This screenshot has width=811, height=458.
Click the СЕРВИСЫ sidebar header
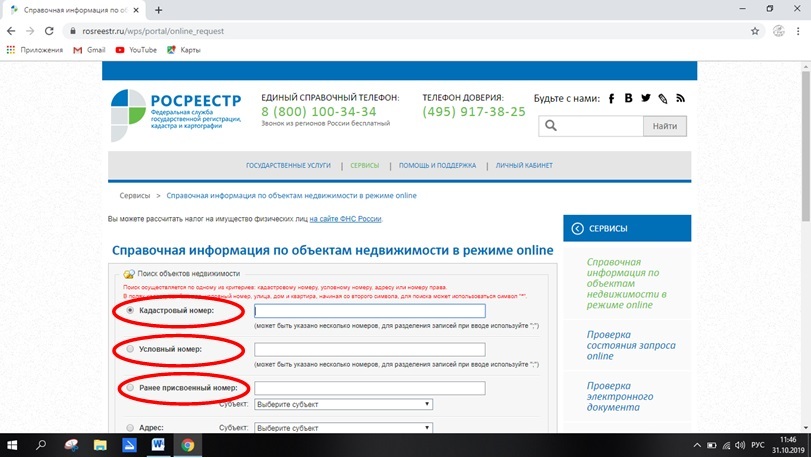pos(627,228)
